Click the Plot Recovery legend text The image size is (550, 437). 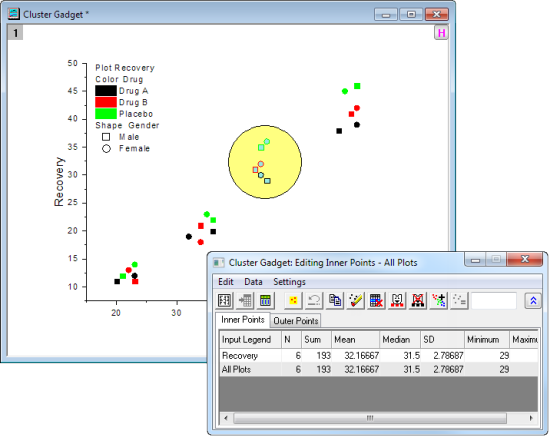125,68
